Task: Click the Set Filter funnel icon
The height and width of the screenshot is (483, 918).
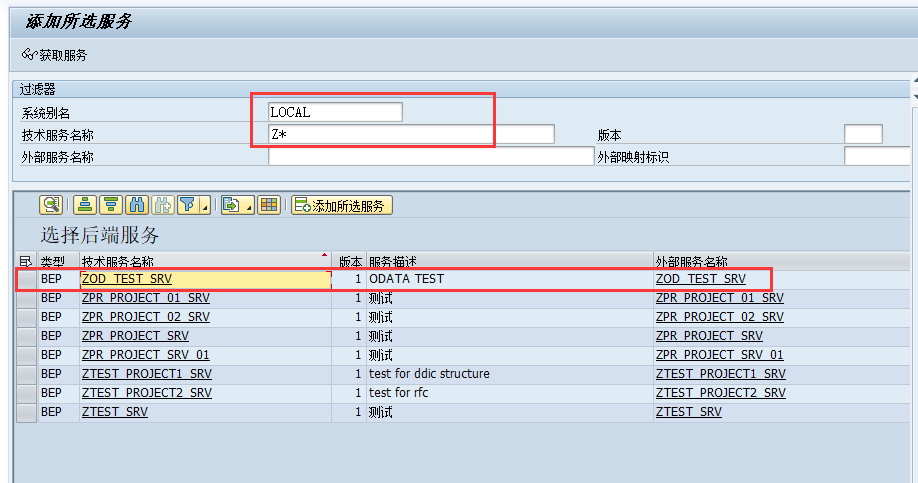Action: click(188, 205)
